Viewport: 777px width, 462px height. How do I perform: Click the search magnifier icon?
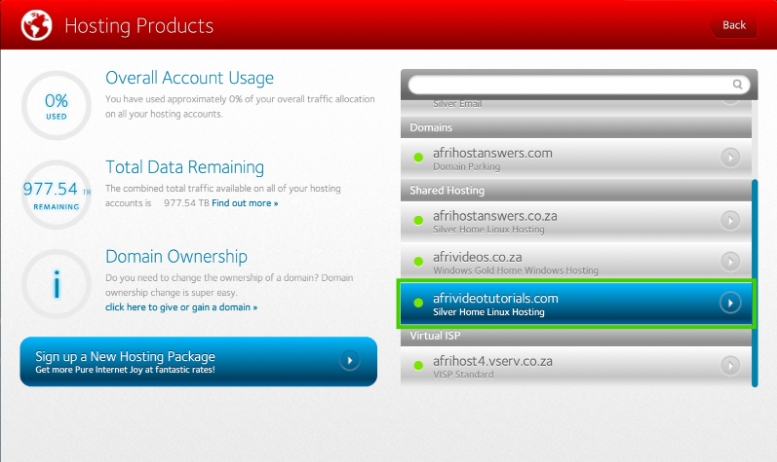click(x=739, y=85)
